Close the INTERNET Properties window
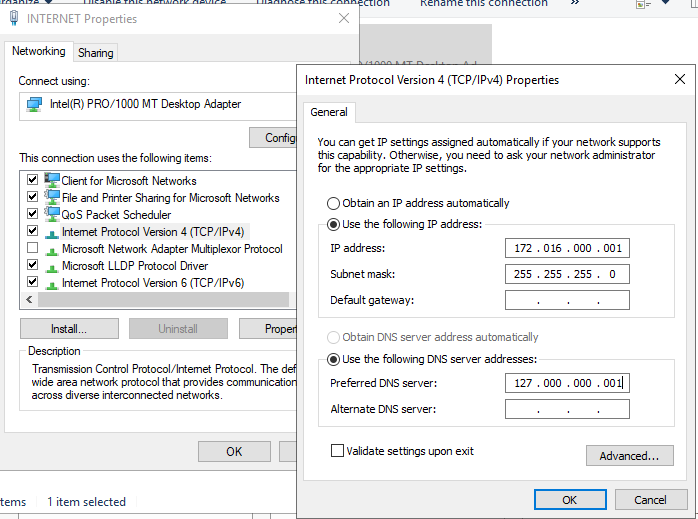The image size is (698, 519). pyautogui.click(x=344, y=18)
